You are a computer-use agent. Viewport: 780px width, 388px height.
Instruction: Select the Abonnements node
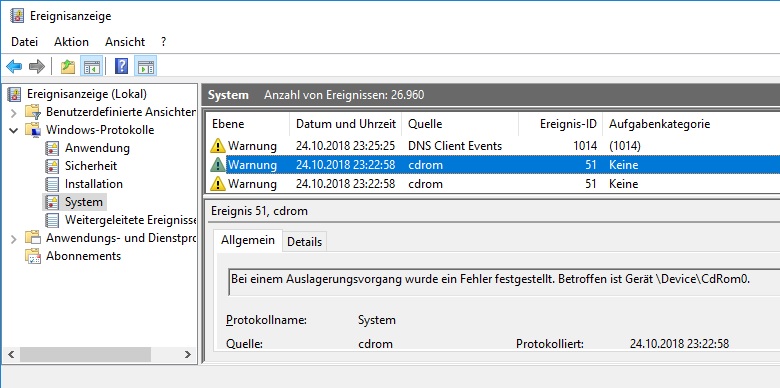[83, 256]
